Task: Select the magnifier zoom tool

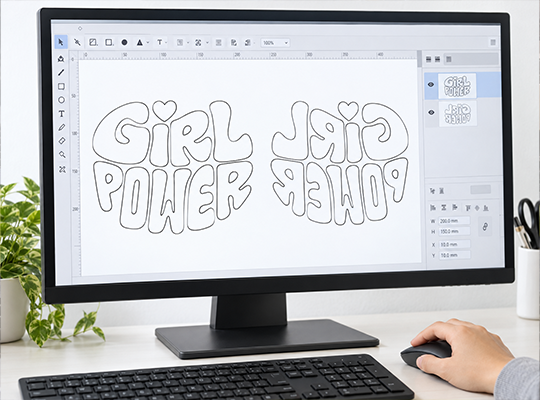Action: pyautogui.click(x=62, y=155)
